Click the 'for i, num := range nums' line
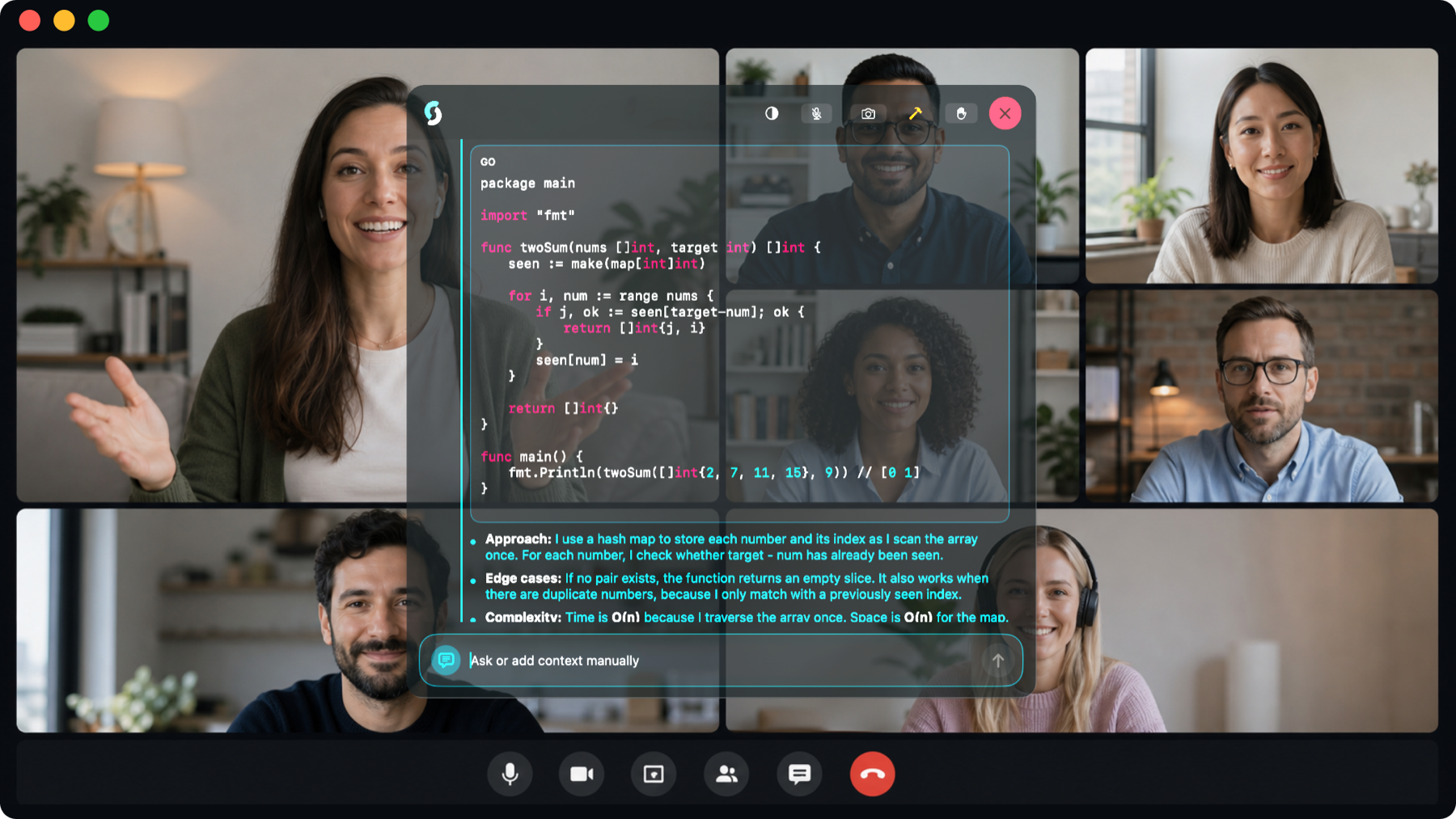1456x819 pixels. tap(611, 296)
